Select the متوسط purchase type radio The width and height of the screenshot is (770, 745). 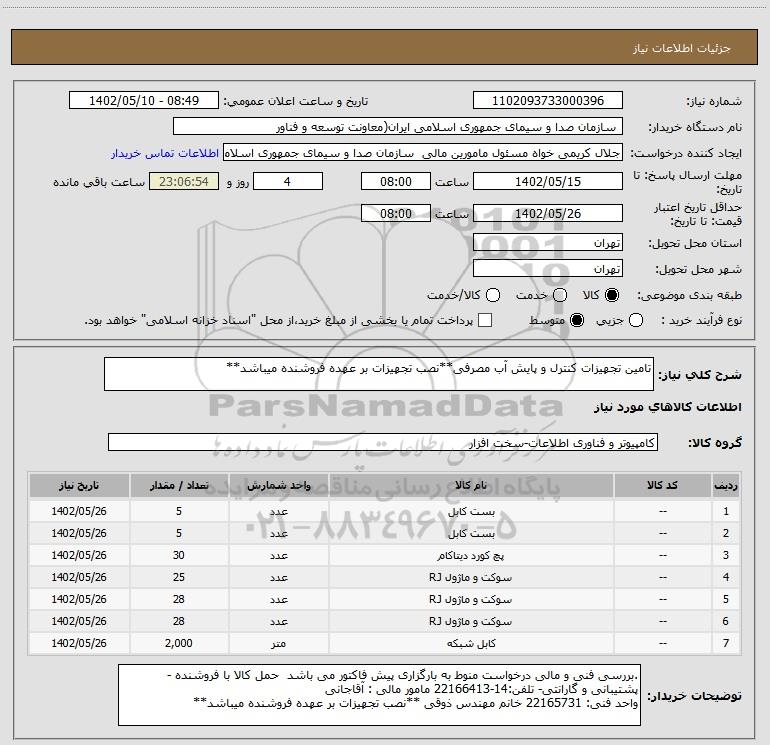(x=577, y=321)
